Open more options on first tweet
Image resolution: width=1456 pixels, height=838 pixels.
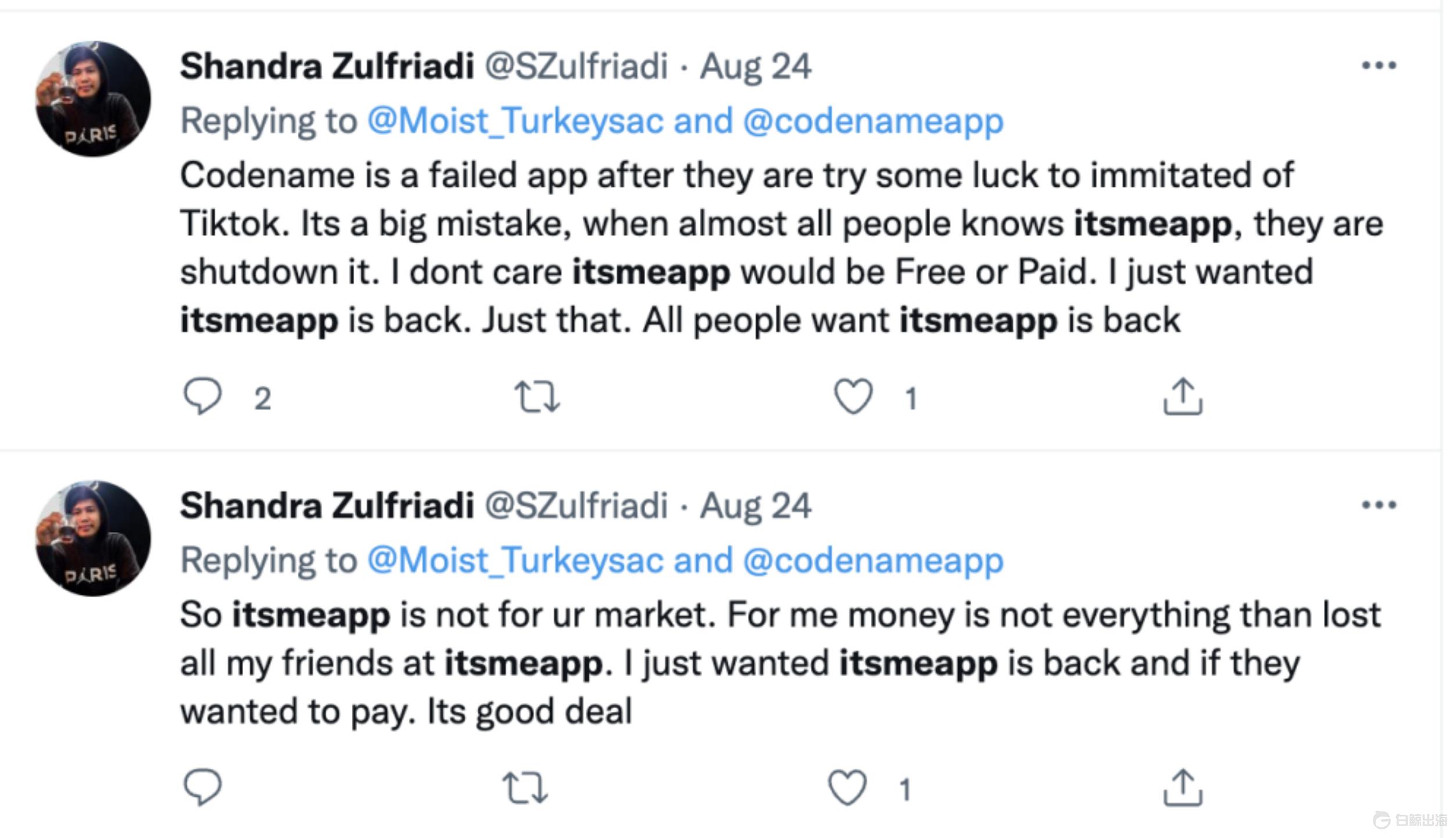tap(1379, 65)
